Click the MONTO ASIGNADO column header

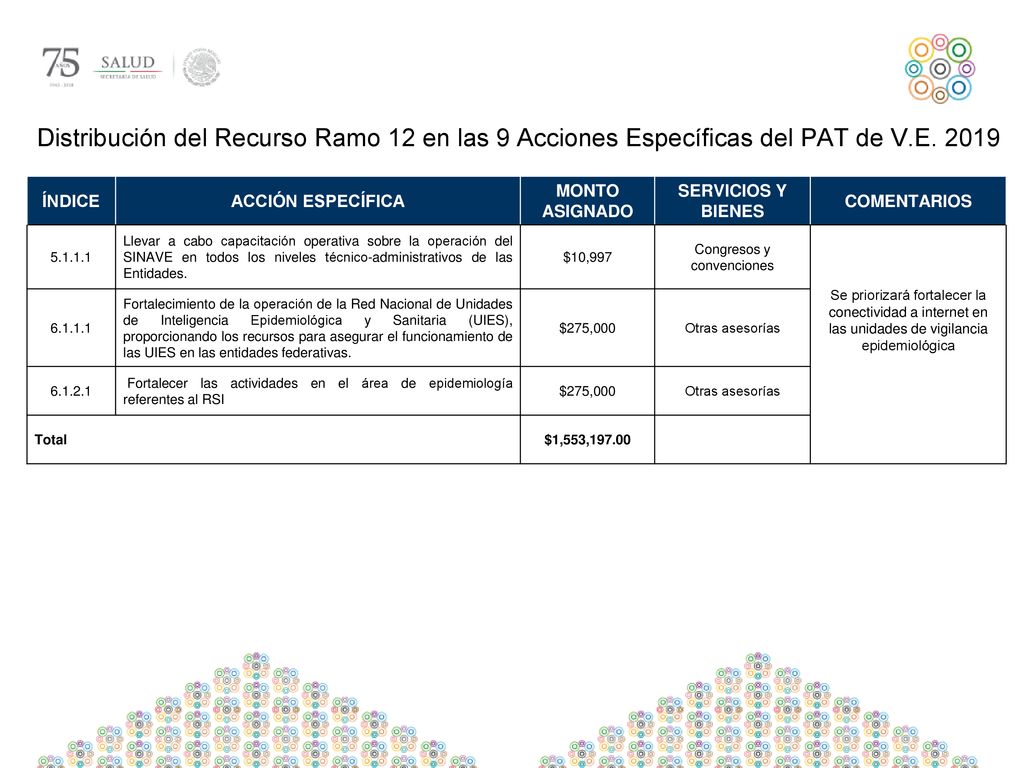[587, 201]
